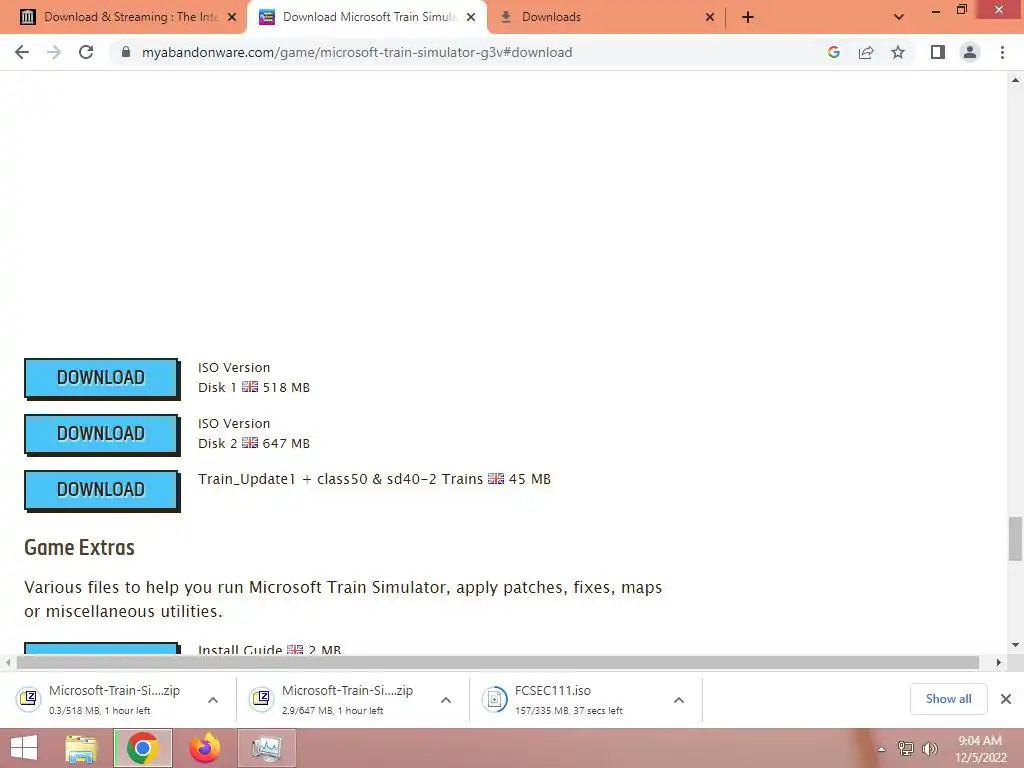The height and width of the screenshot is (768, 1024).
Task: Expand options for the 2.9/647 MB download
Action: [x=446, y=700]
